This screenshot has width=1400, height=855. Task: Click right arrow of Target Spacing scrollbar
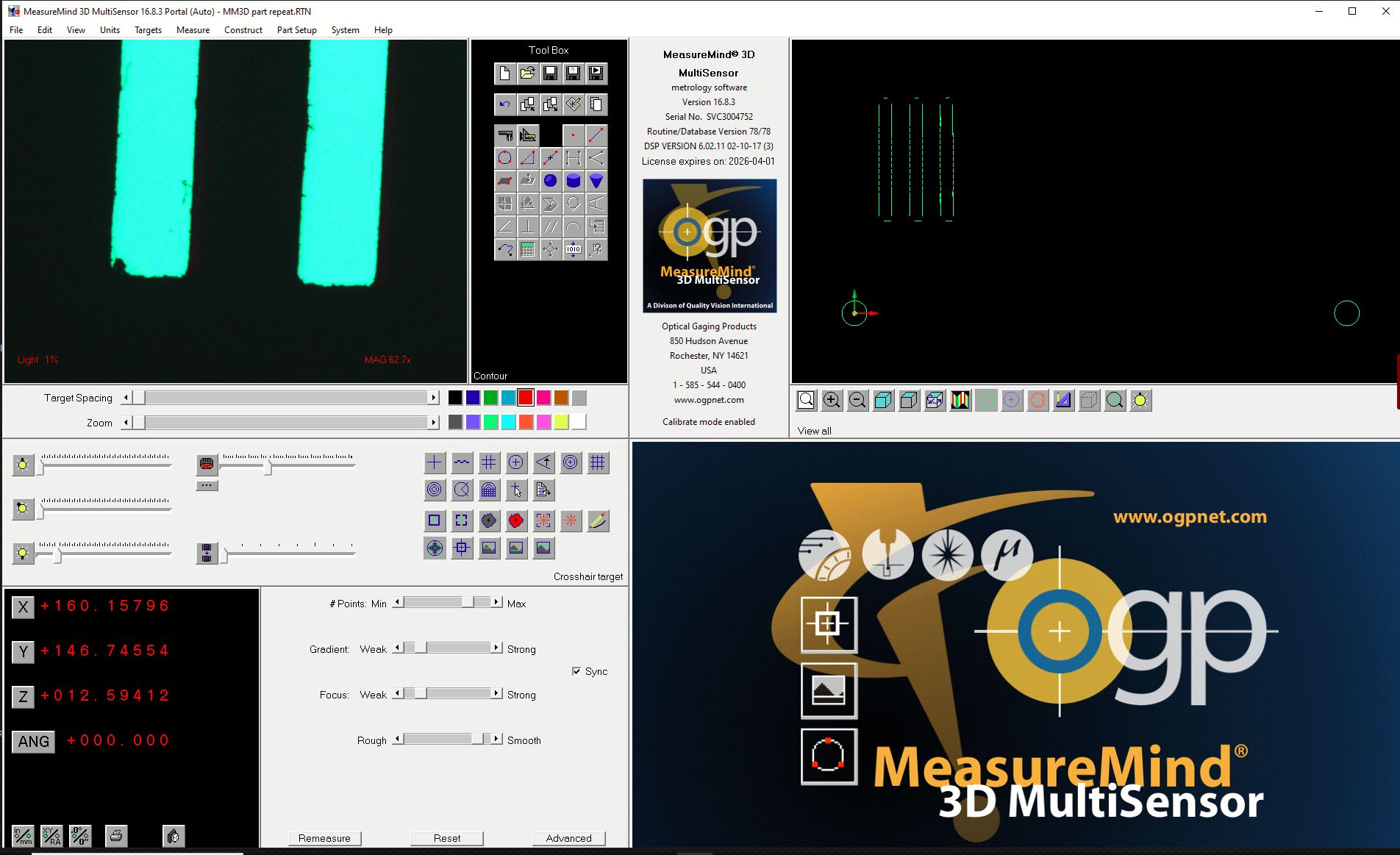coord(433,398)
